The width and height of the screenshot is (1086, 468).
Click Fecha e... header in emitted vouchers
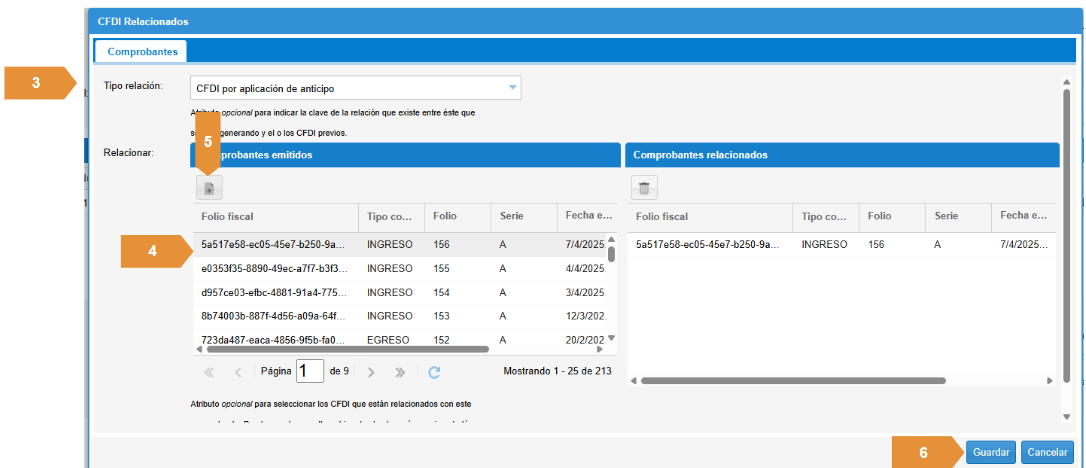click(587, 216)
